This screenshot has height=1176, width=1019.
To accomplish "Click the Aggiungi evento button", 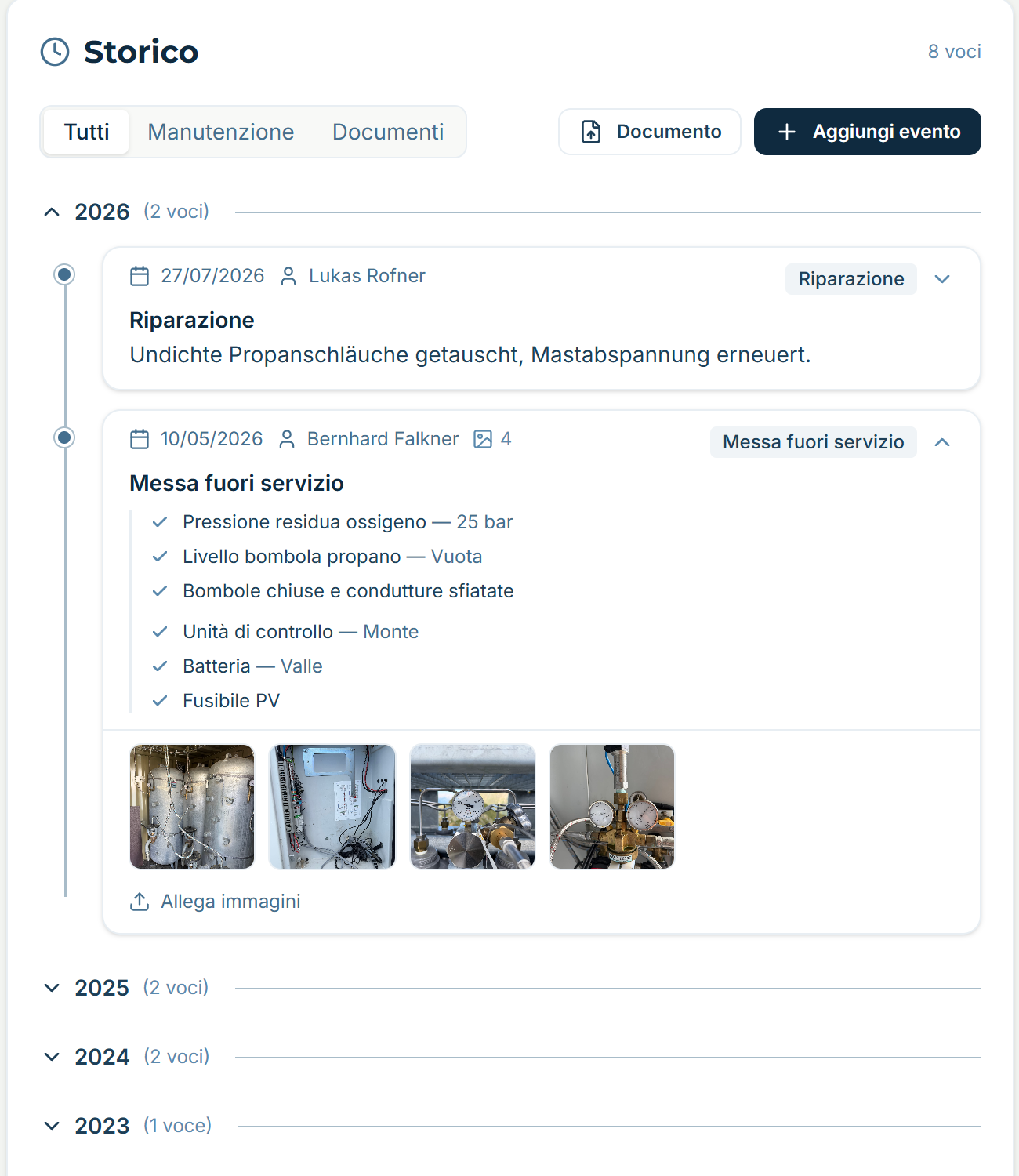I will 868,132.
